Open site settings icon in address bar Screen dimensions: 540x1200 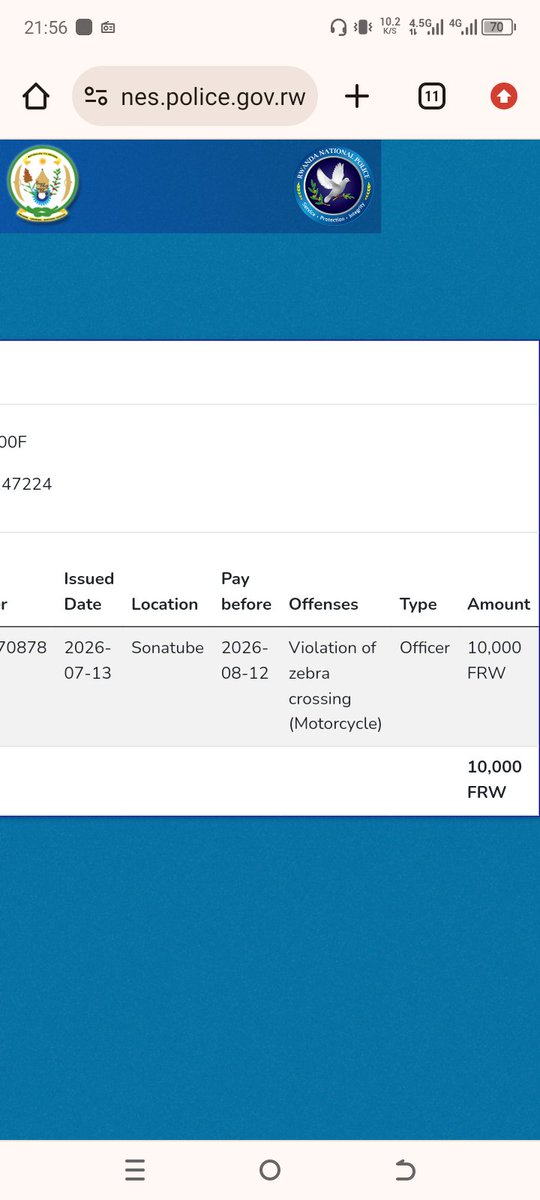pos(96,96)
